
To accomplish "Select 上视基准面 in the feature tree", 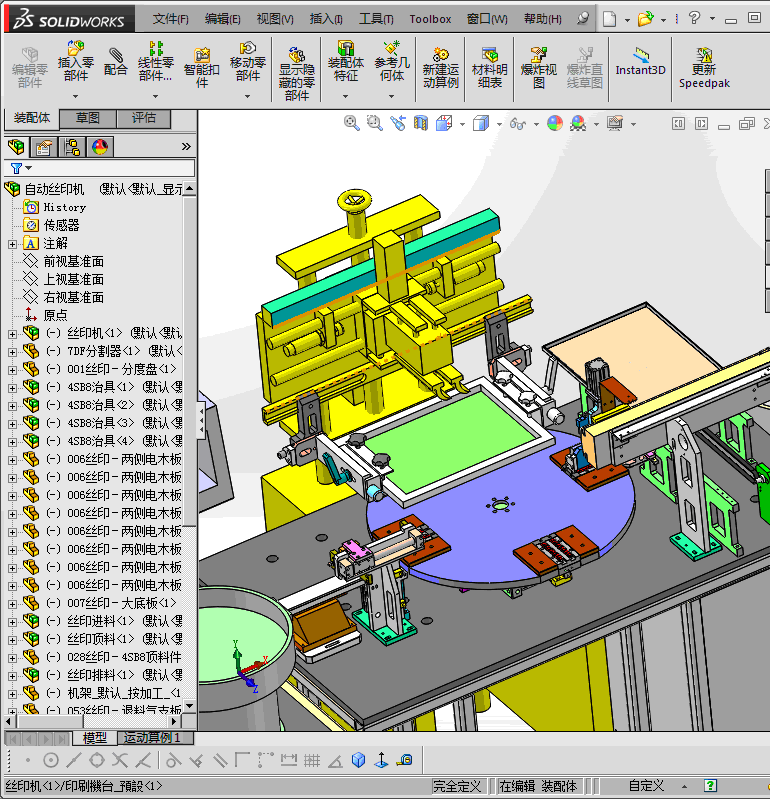I will [x=73, y=280].
